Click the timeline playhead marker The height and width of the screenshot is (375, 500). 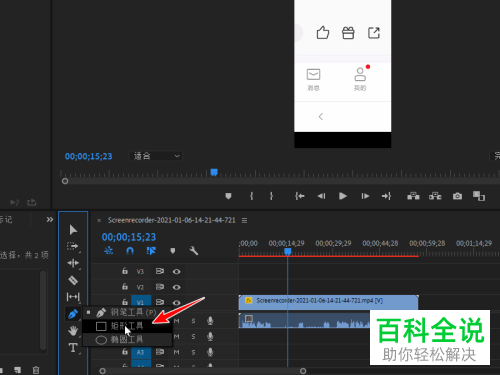pyautogui.click(x=288, y=251)
